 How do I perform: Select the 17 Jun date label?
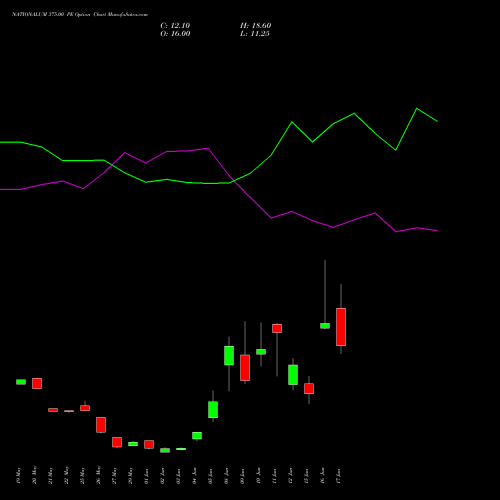click(x=338, y=476)
